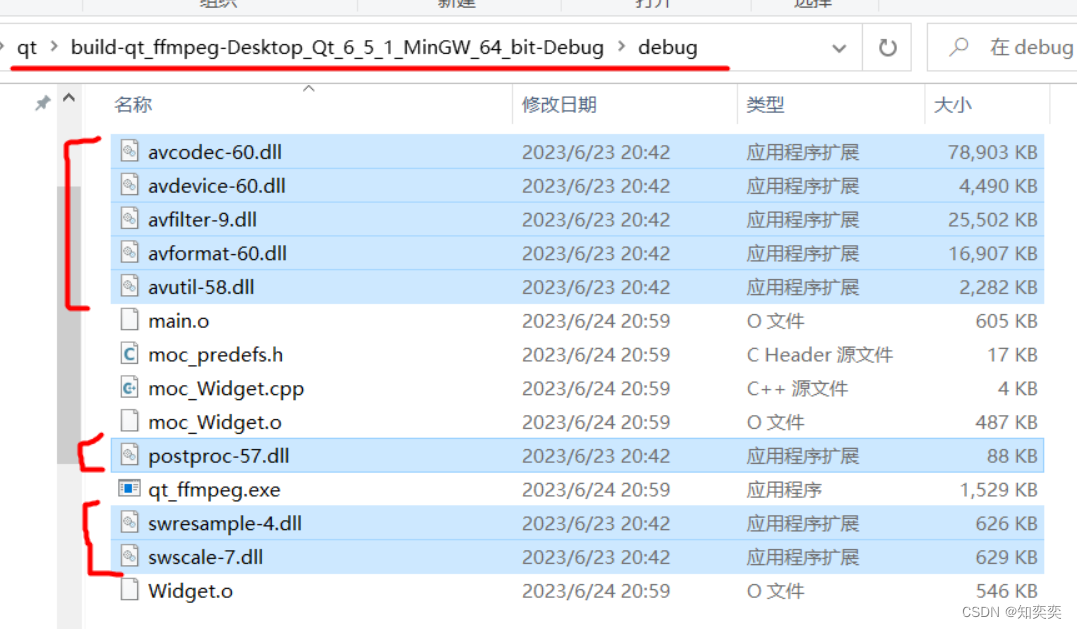Navigate to the build-qt_ffmpeg-Desktop breadcrumb folder
The width and height of the screenshot is (1077, 629).
pos(337,47)
